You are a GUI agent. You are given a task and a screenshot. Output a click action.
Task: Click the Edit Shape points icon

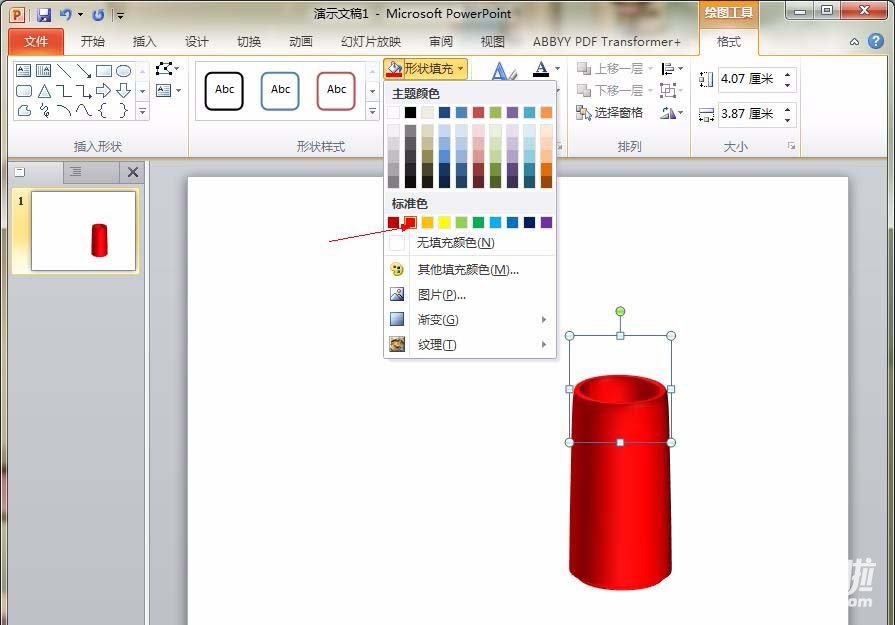(x=164, y=69)
